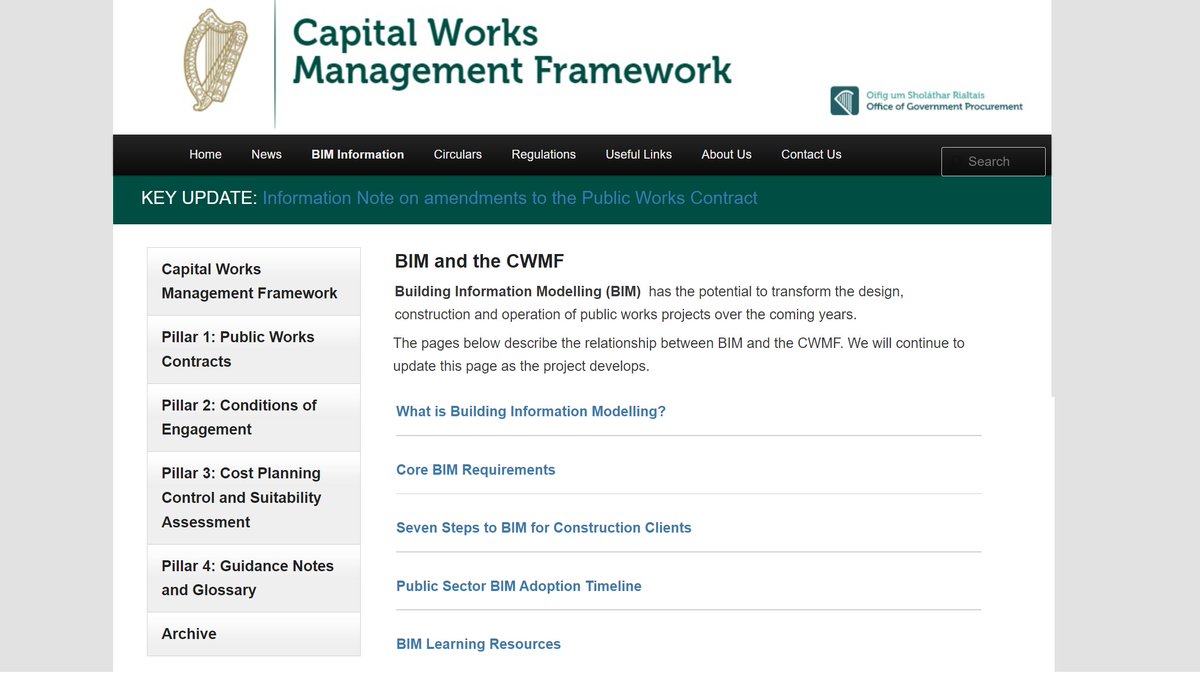Open Pillar 2: Conditions of Engagement

coord(254,417)
